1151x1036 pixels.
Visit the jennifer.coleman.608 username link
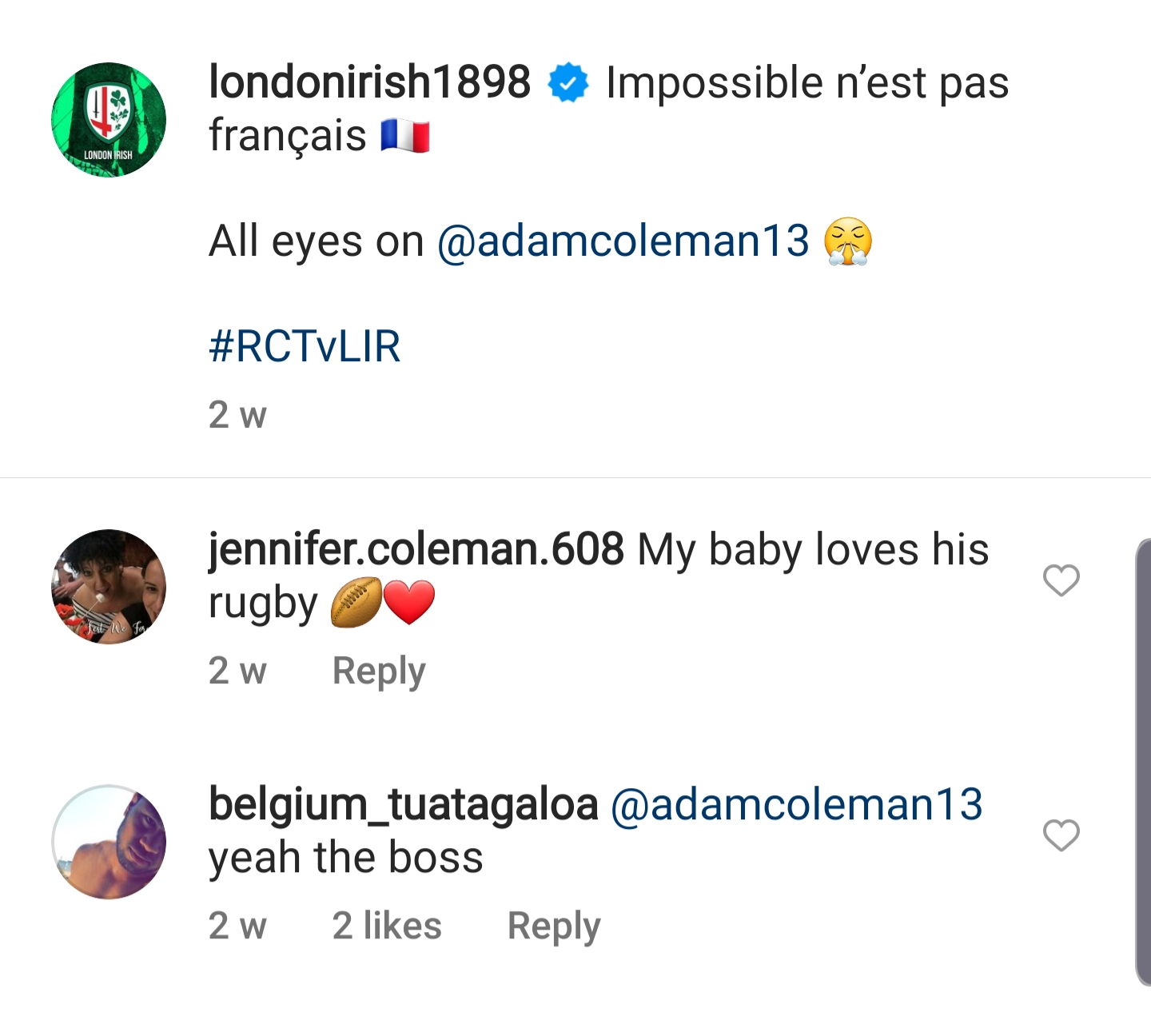[416, 549]
